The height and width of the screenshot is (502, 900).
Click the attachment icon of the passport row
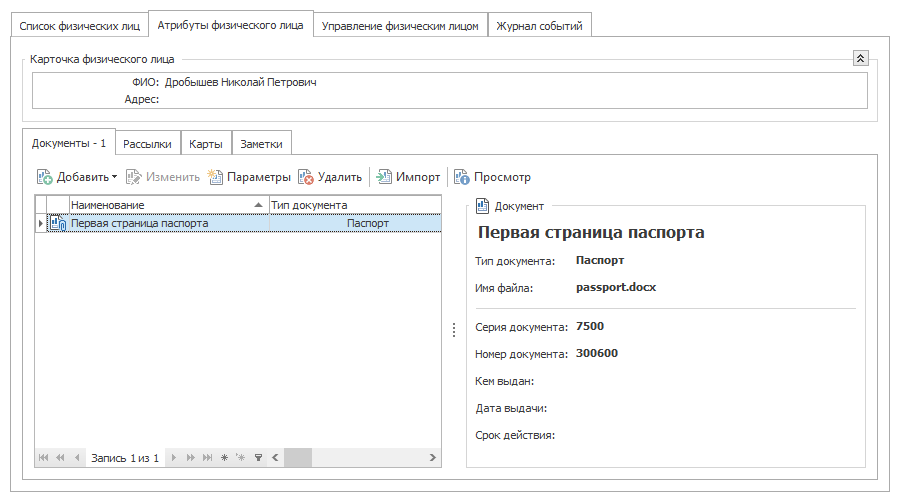coord(58,223)
